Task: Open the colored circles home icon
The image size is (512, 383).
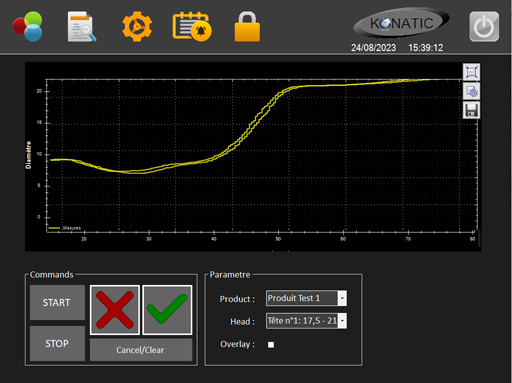Action: tap(28, 27)
